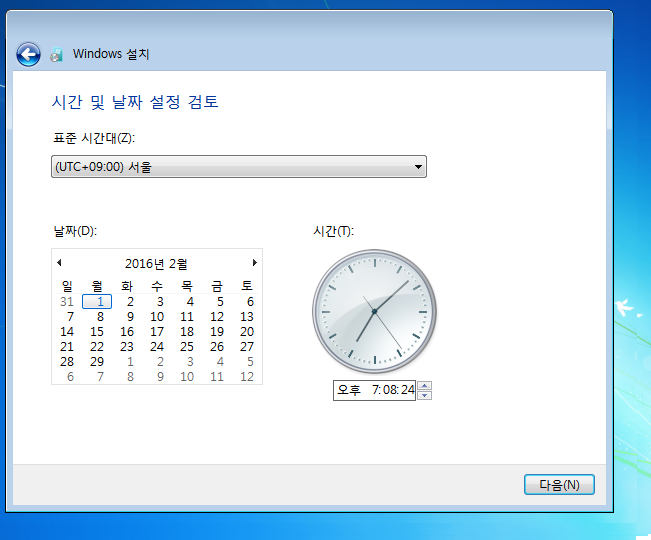Image resolution: width=651 pixels, height=540 pixels.
Task: Increase the time with up spinner
Action: (424, 386)
